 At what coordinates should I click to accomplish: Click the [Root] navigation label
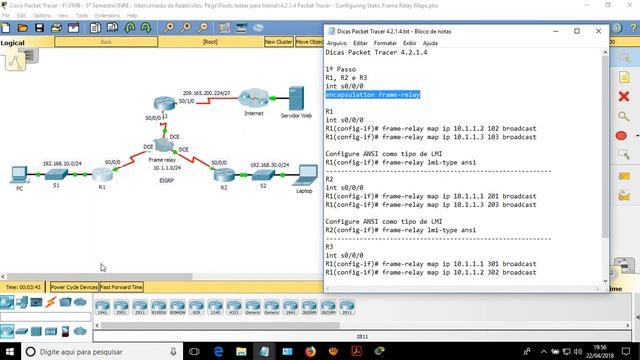(x=210, y=42)
